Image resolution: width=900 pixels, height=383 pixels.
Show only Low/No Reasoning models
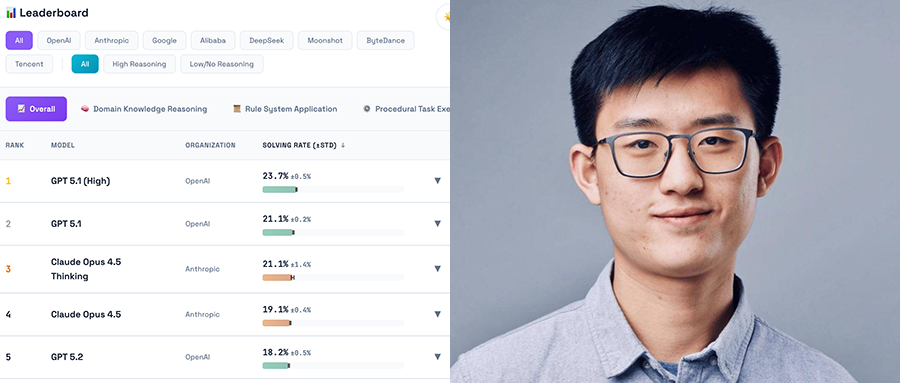coord(222,64)
